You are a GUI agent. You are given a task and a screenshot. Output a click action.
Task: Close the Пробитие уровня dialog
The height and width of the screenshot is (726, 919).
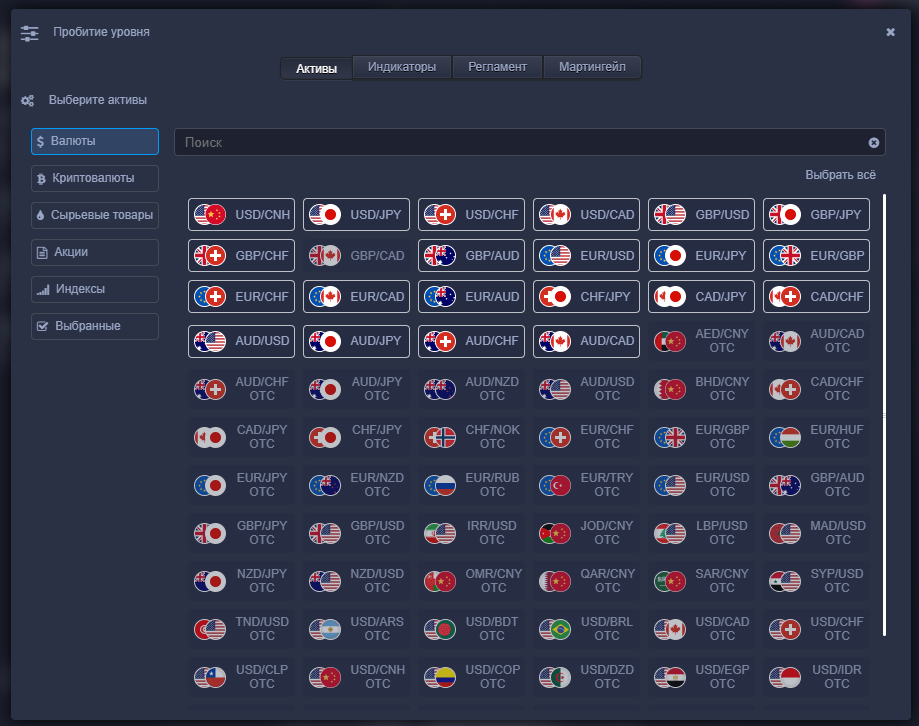890,32
